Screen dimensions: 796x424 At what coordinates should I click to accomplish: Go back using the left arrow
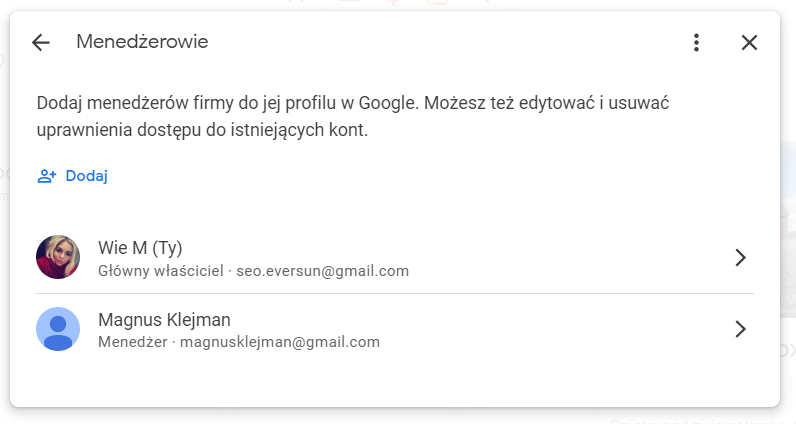[x=41, y=42]
